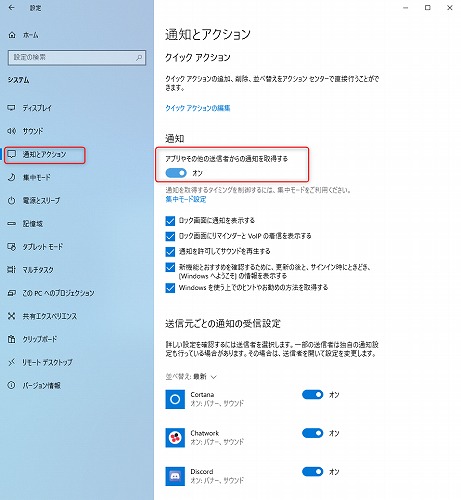Click the 集中モード moon icon
Viewport: 461px width, 500px height.
coord(12,177)
